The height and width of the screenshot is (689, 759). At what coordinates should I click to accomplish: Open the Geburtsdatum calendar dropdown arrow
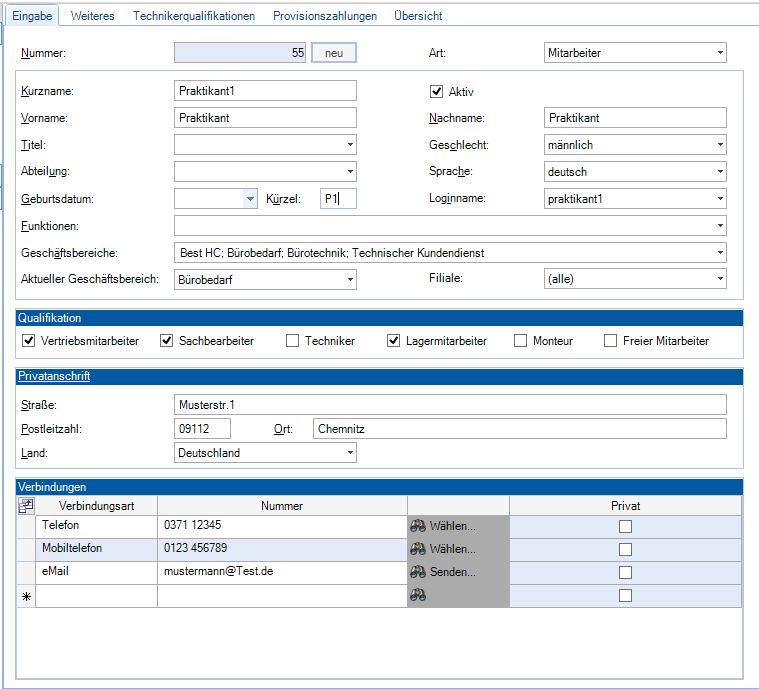click(250, 199)
